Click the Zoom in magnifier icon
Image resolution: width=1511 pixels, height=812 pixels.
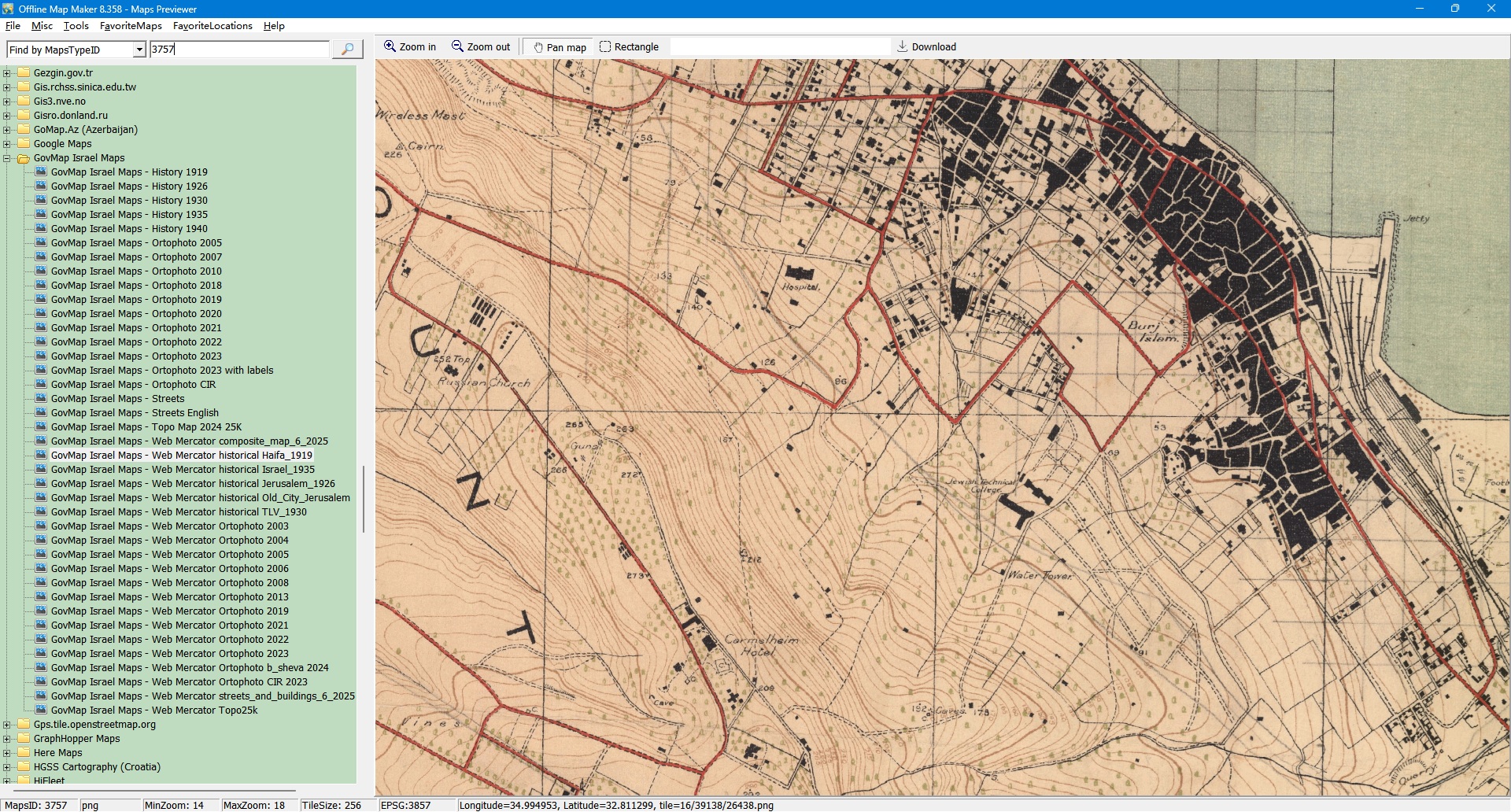point(390,46)
